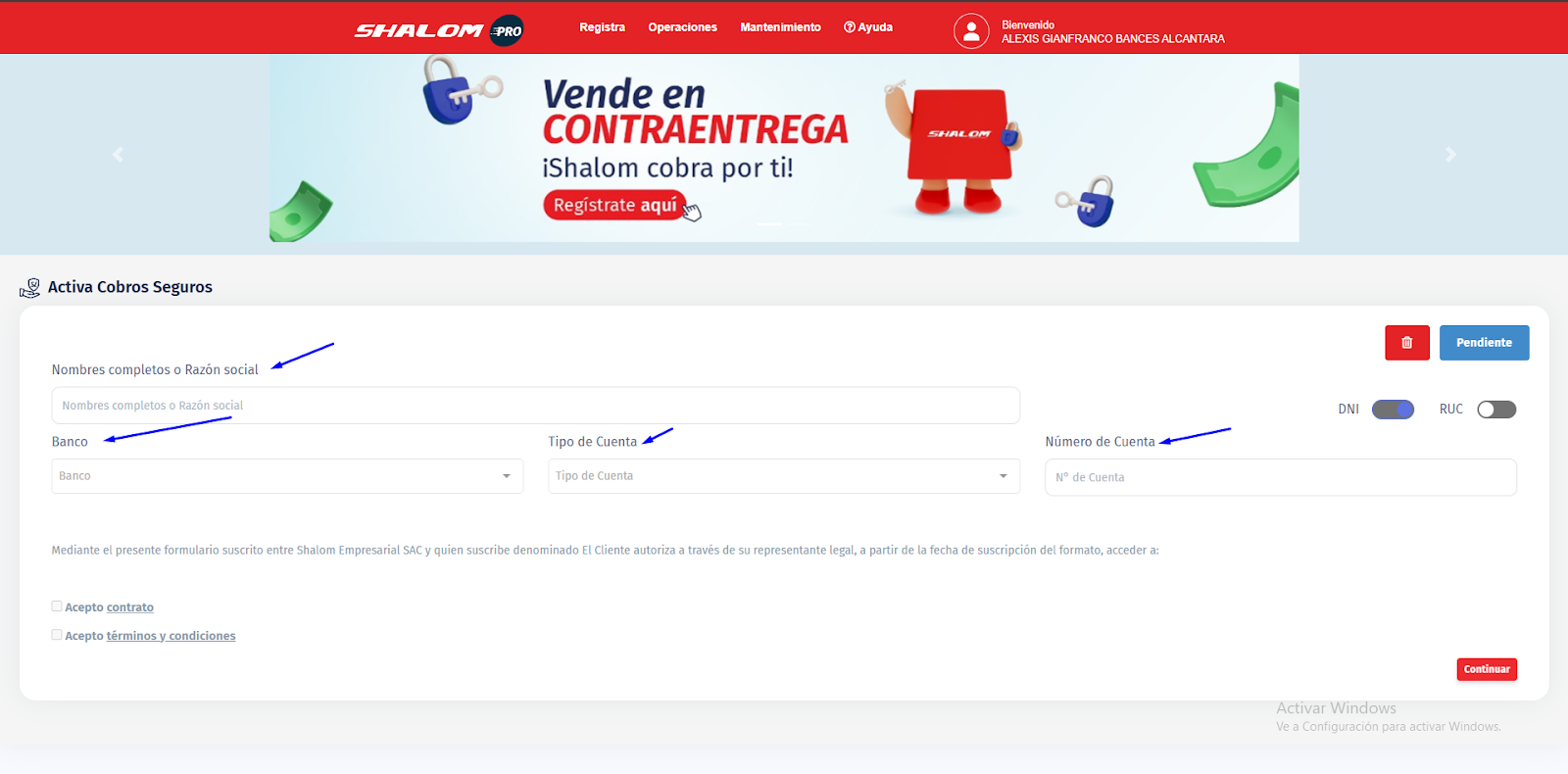Toggle the DNI switch
This screenshot has height=774, width=1568.
tap(1392, 410)
